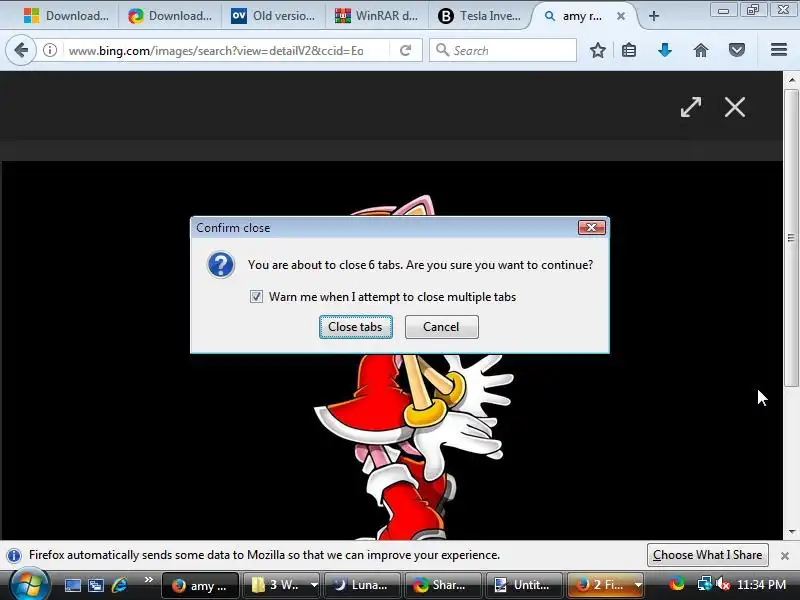Open Luna... taskbar button
Image resolution: width=800 pixels, height=600 pixels.
pyautogui.click(x=362, y=585)
